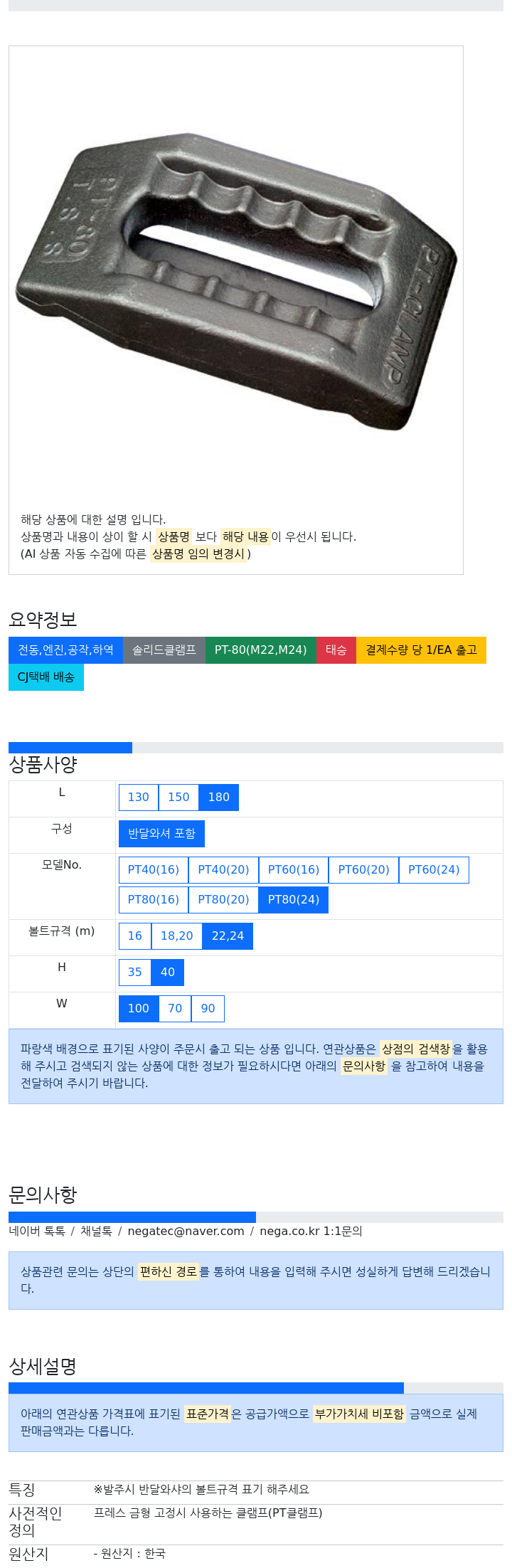This screenshot has width=512, height=1568.
Task: Select W value 90
Action: coord(208,1008)
